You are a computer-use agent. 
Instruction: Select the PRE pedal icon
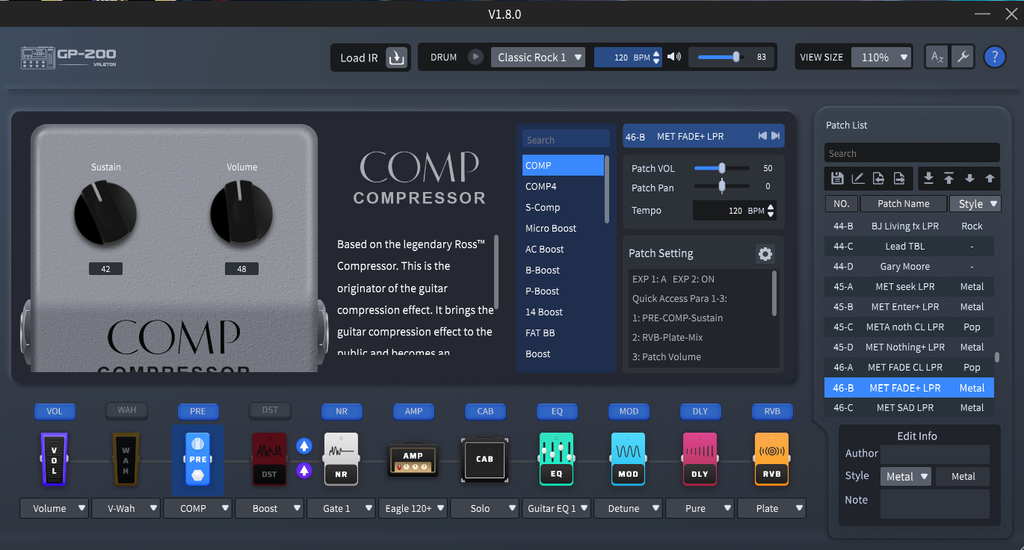197,459
